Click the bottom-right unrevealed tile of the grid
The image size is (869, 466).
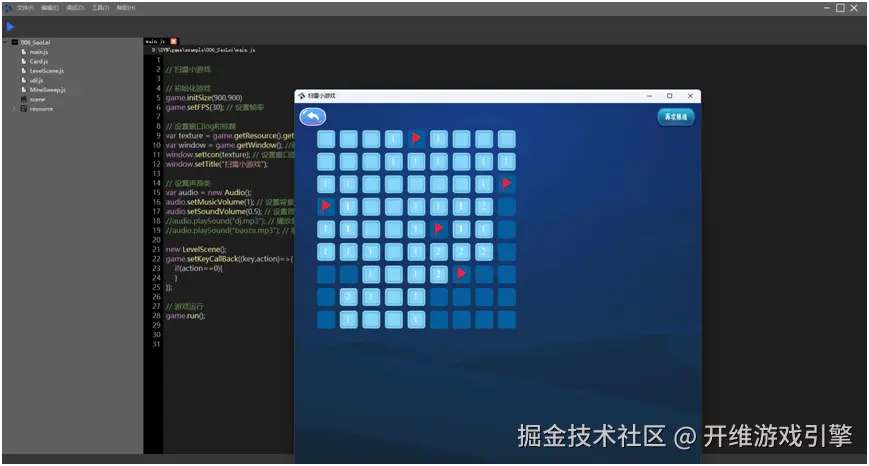(x=506, y=319)
